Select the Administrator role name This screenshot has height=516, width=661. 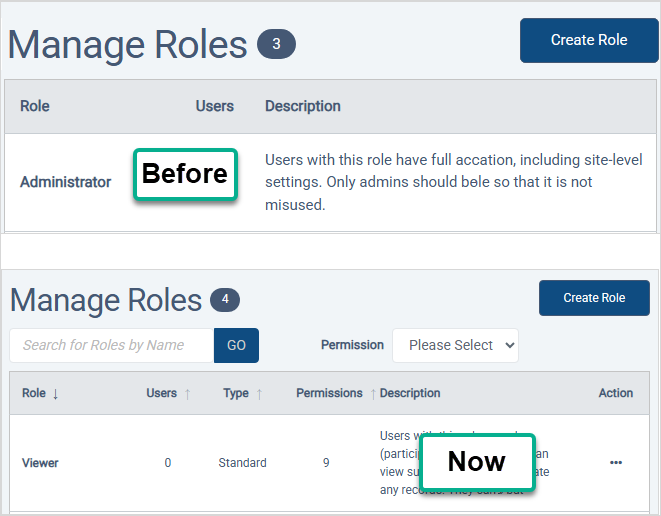66,182
